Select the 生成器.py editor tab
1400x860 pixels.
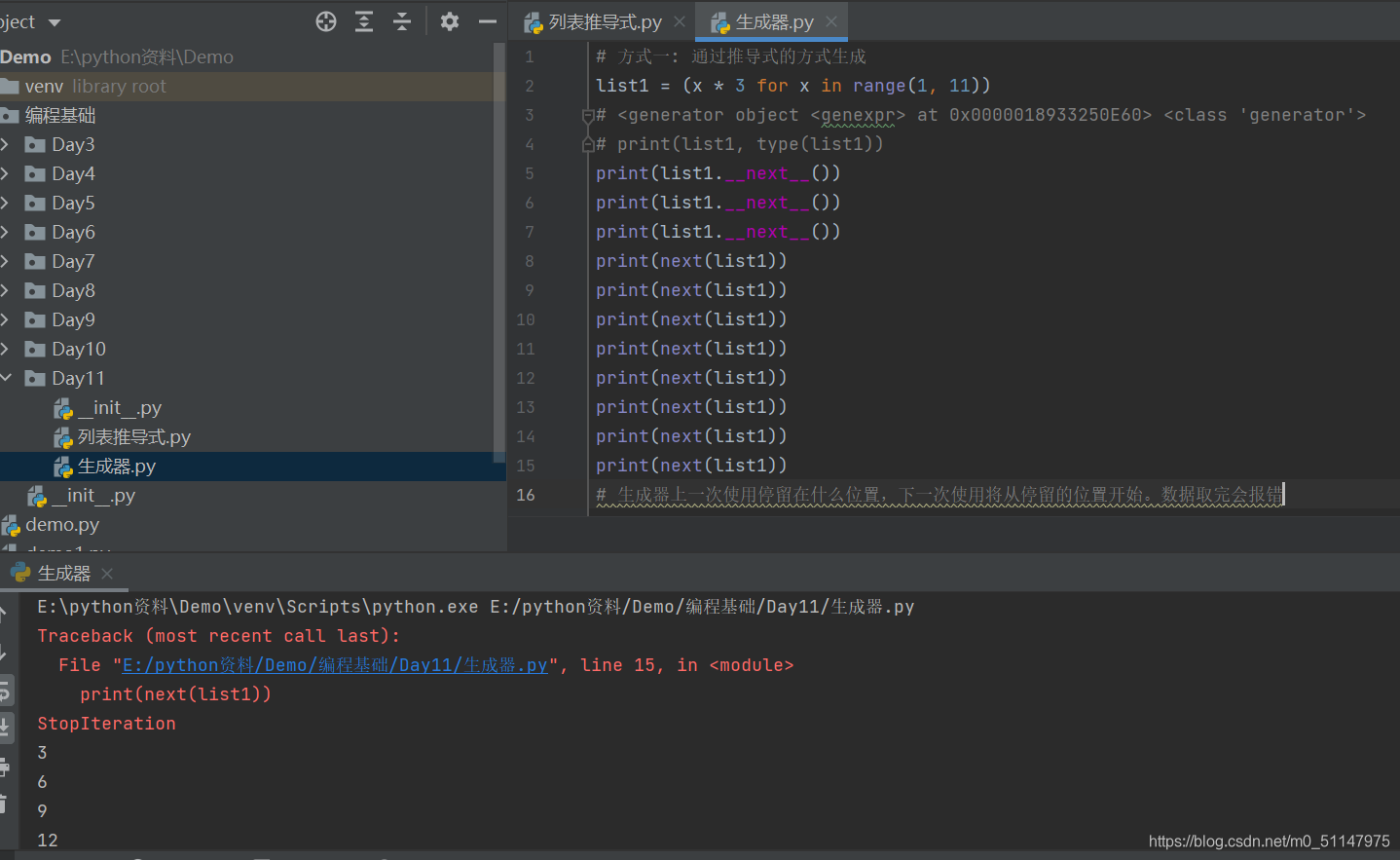point(774,22)
